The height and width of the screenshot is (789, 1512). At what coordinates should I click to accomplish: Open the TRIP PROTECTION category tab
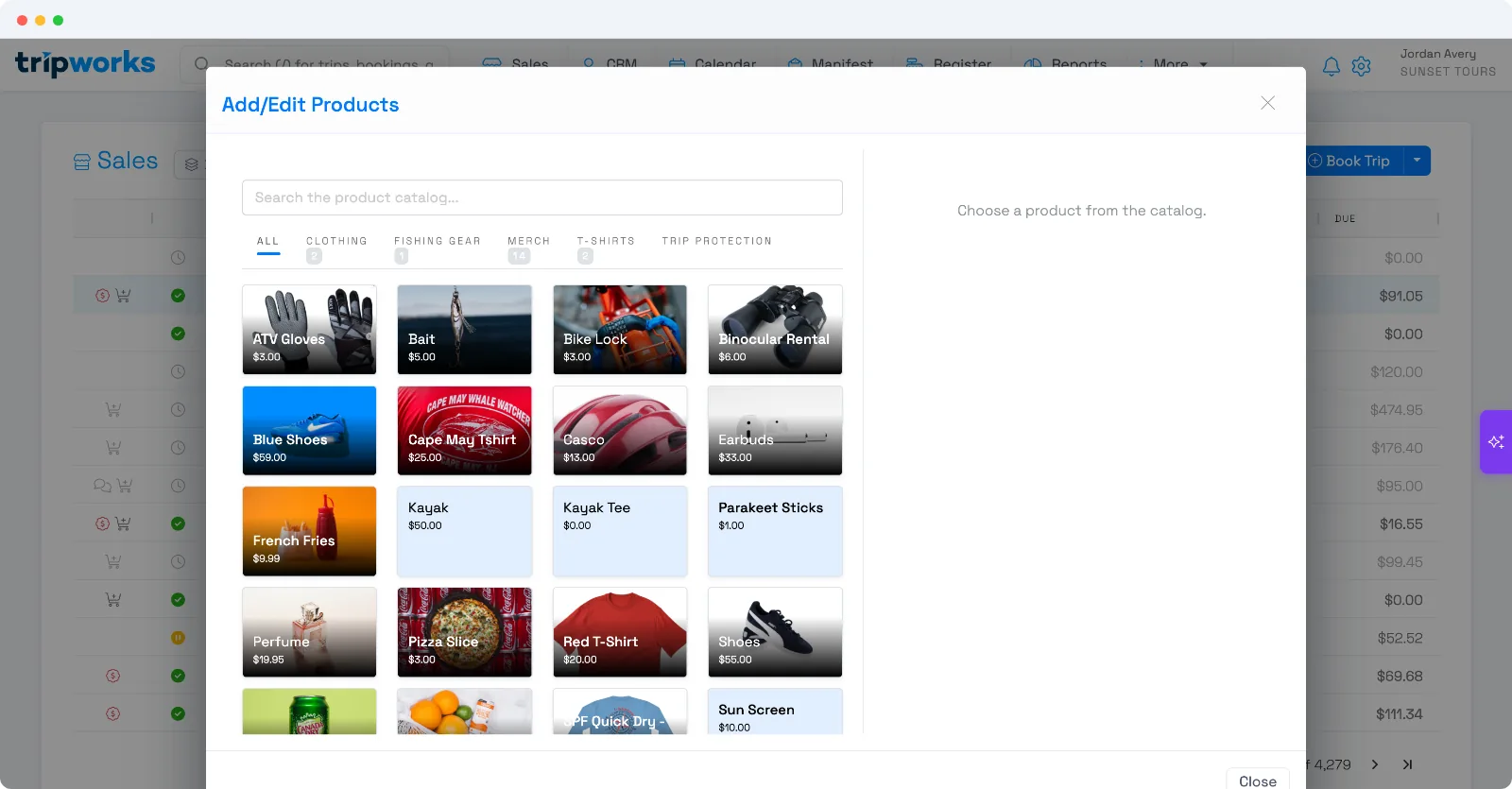(716, 241)
